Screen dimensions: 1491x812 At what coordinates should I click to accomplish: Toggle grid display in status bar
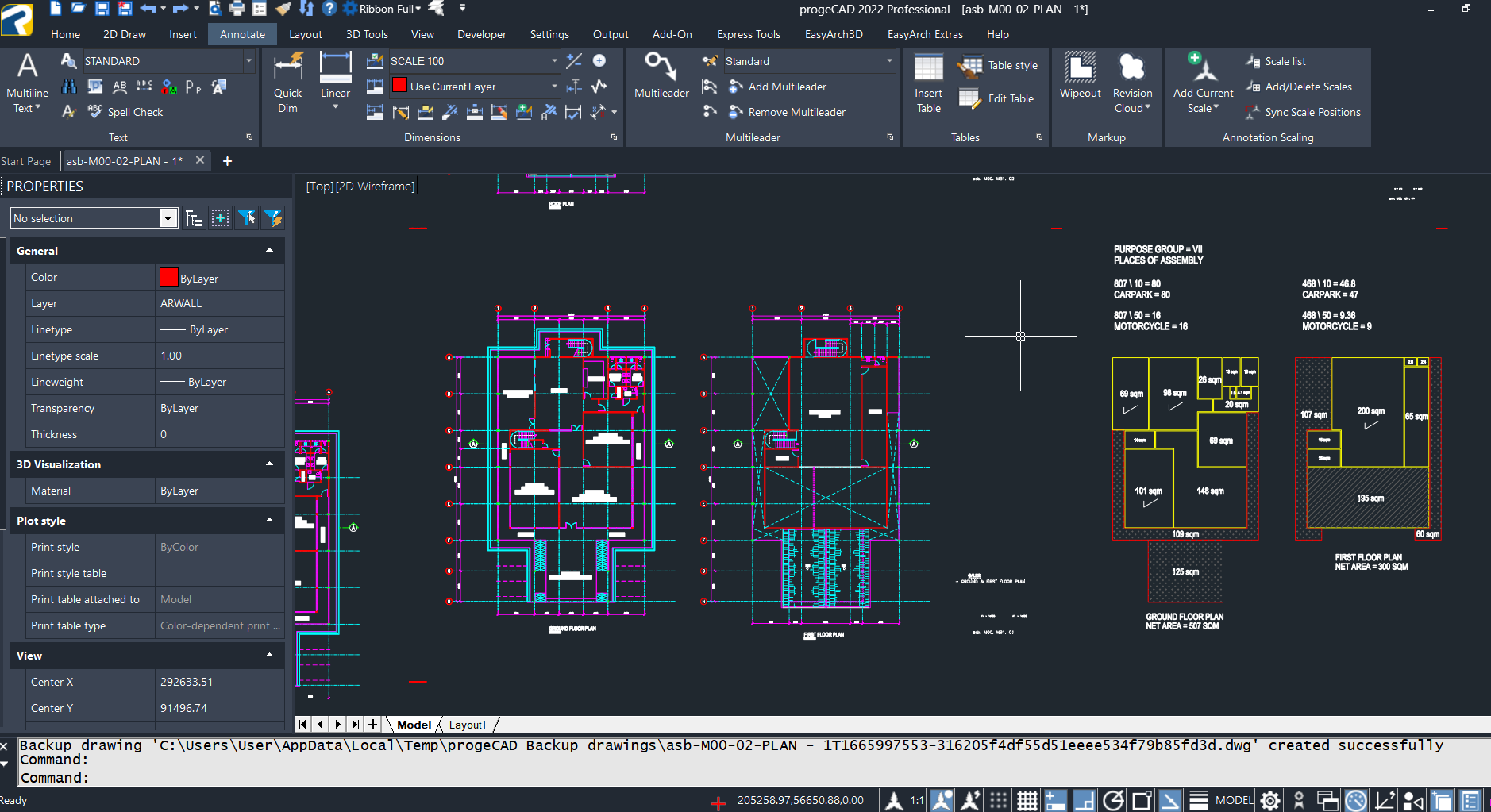1027,801
